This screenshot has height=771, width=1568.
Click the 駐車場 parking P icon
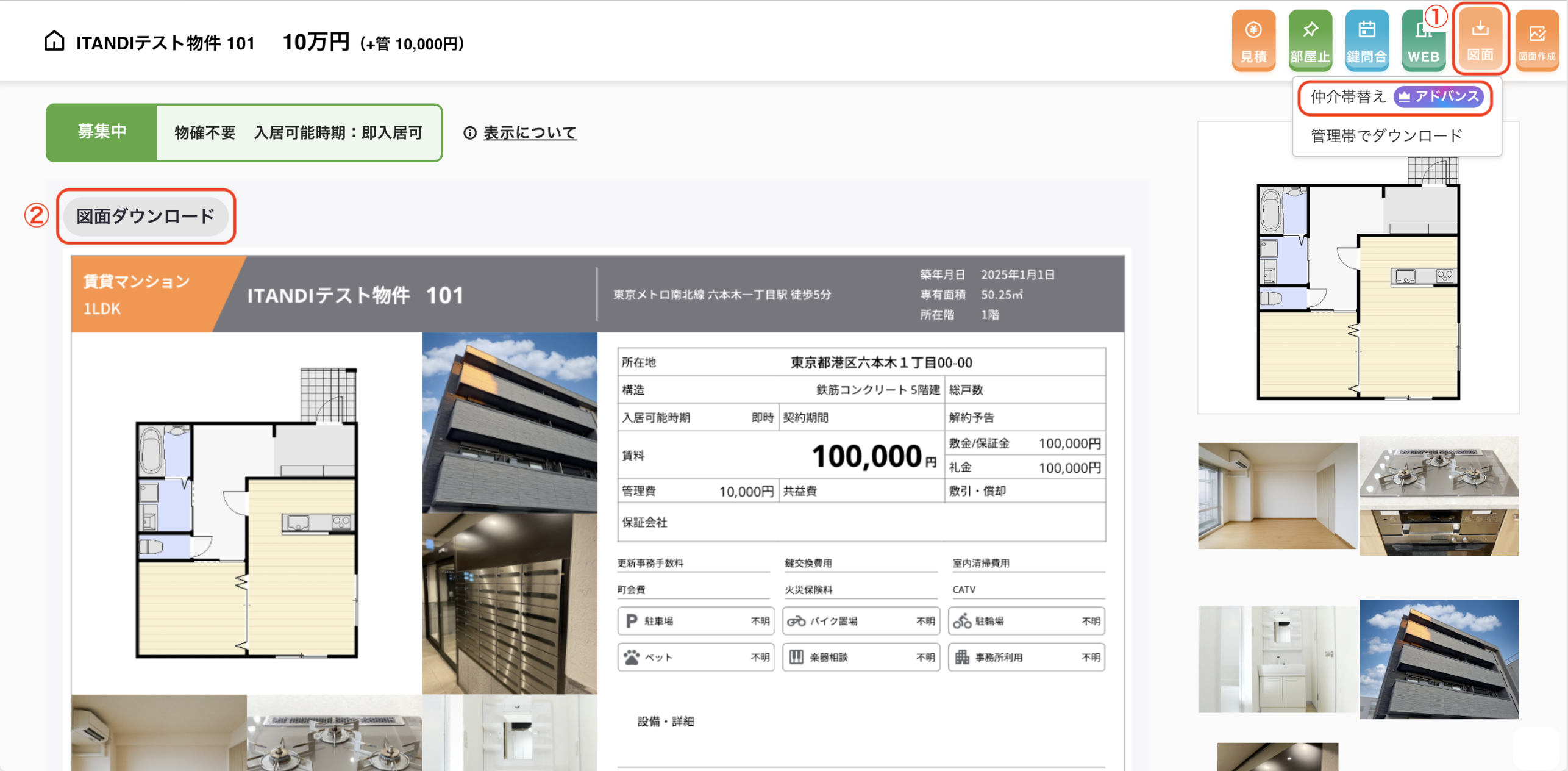click(x=632, y=621)
